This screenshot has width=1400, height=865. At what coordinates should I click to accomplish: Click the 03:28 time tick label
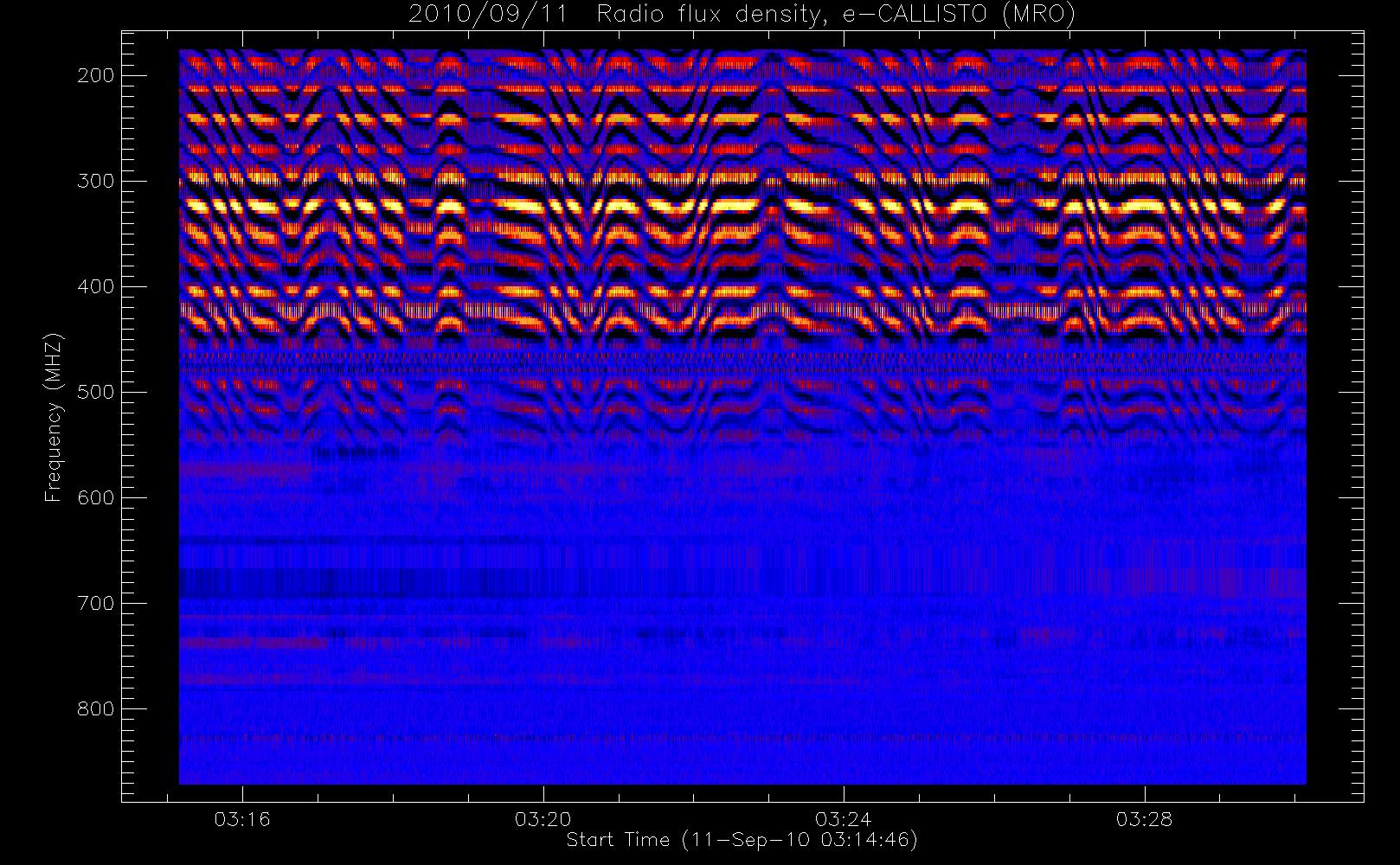[1144, 819]
